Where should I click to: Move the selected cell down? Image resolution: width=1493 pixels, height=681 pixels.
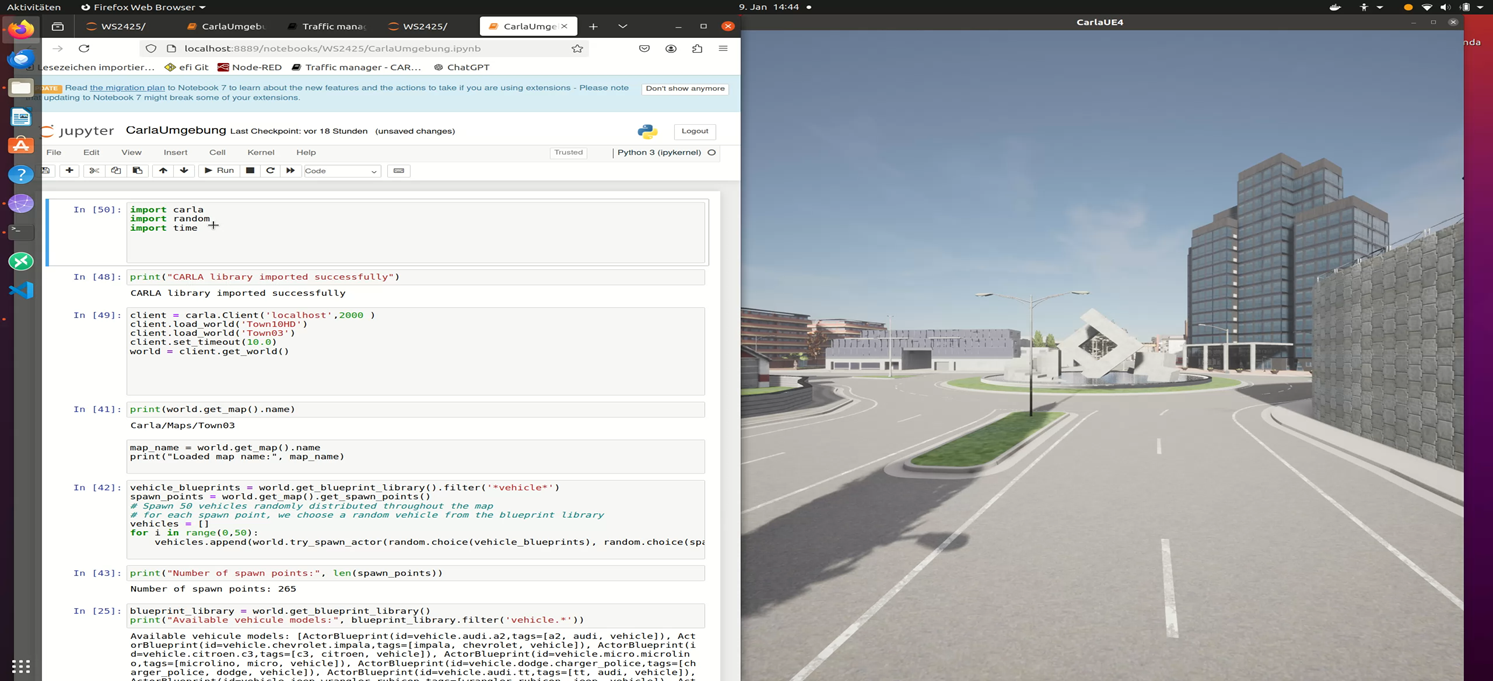tap(184, 171)
